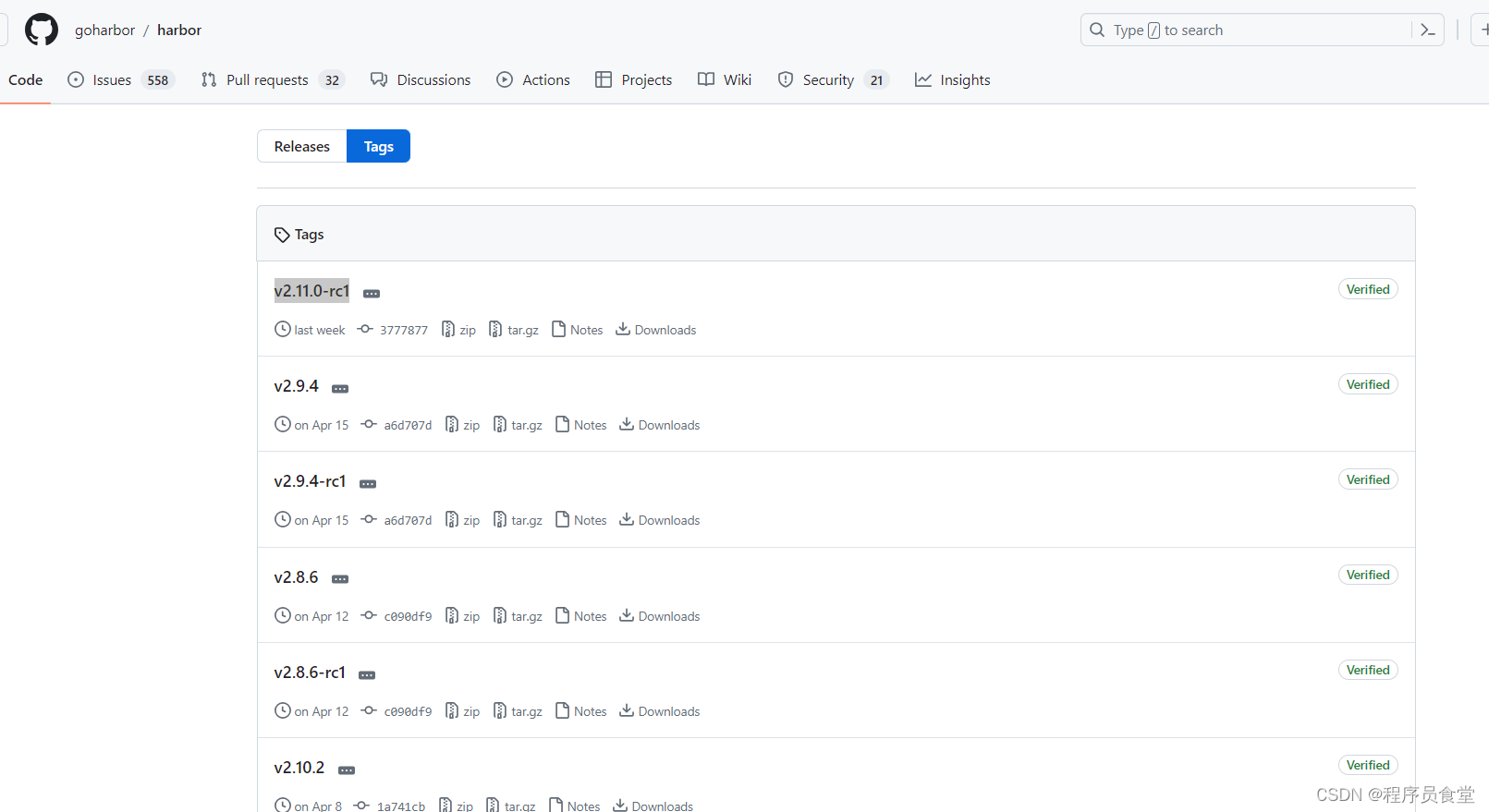Open the v2.11.0-rc1 tag

coord(311,290)
